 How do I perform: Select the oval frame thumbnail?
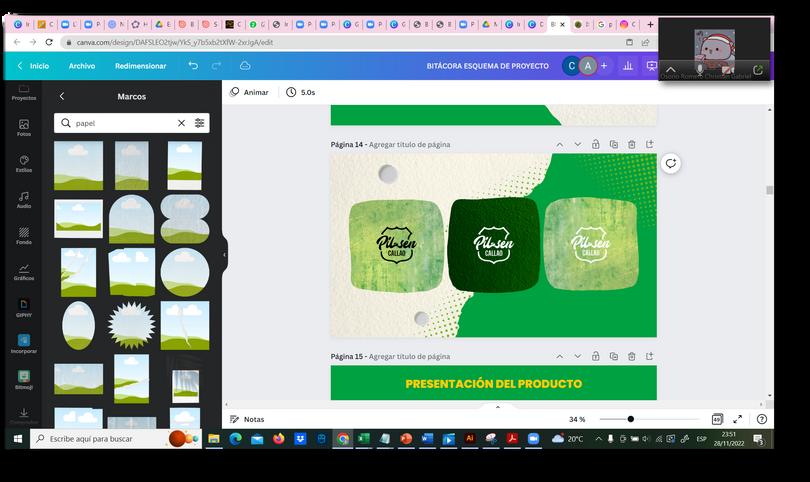[79, 325]
